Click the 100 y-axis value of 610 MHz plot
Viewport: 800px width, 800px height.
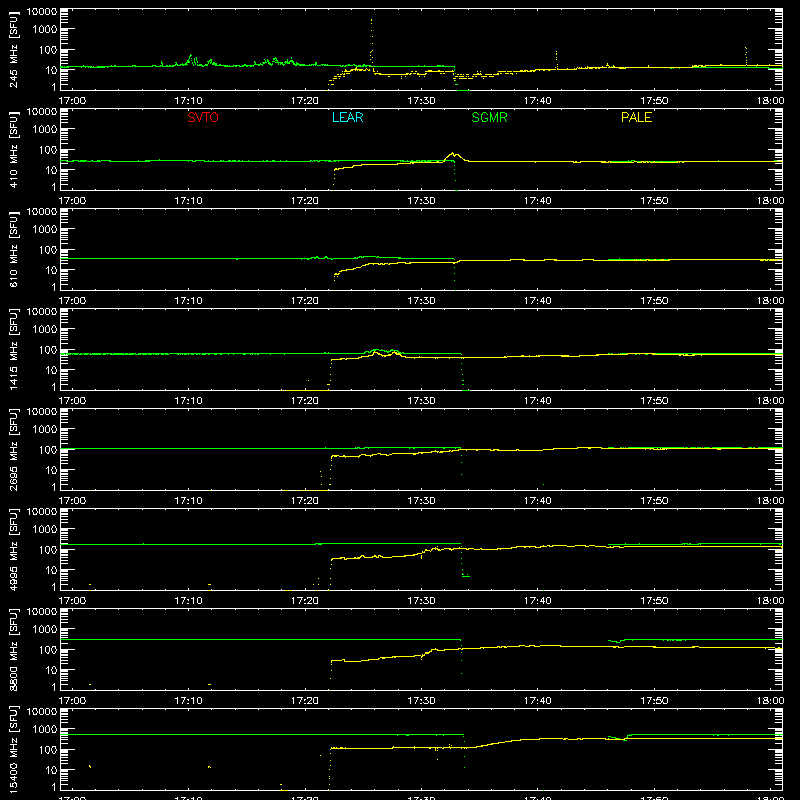(x=48, y=250)
